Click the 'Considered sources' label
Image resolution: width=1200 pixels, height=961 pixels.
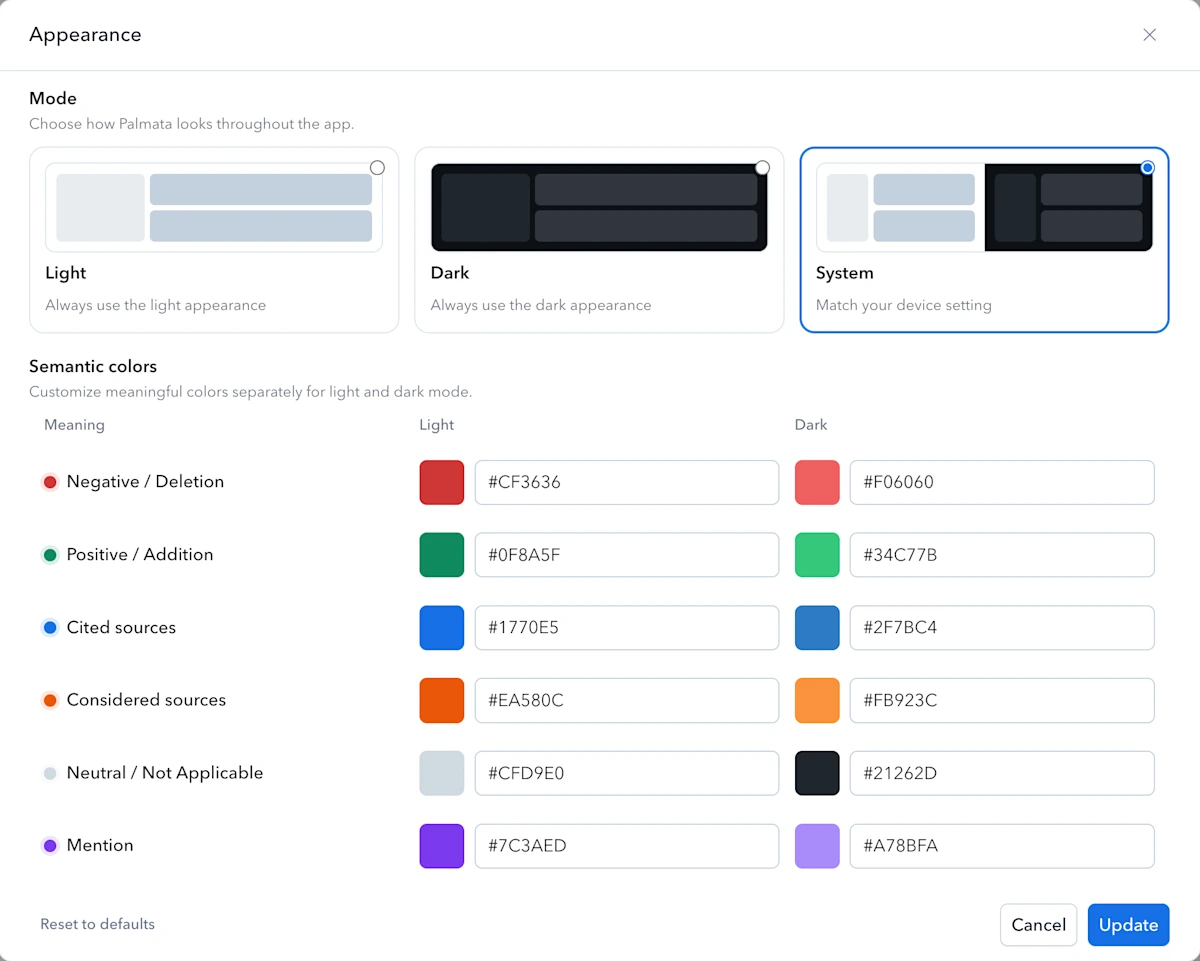tap(146, 700)
